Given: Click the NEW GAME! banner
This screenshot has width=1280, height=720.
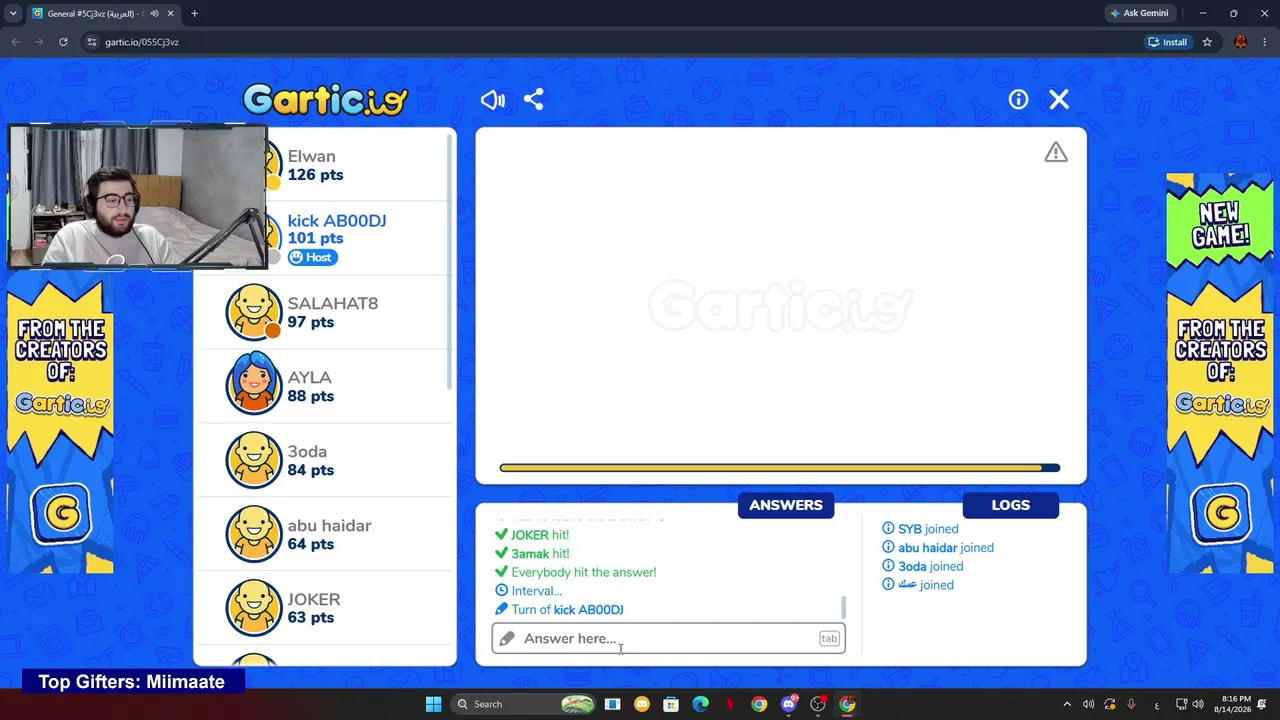Looking at the screenshot, I should (1220, 223).
